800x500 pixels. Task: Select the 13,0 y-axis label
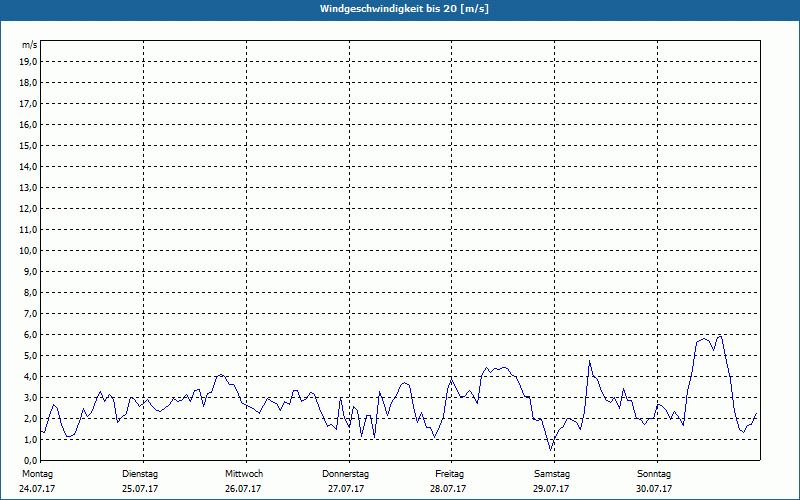(28, 188)
